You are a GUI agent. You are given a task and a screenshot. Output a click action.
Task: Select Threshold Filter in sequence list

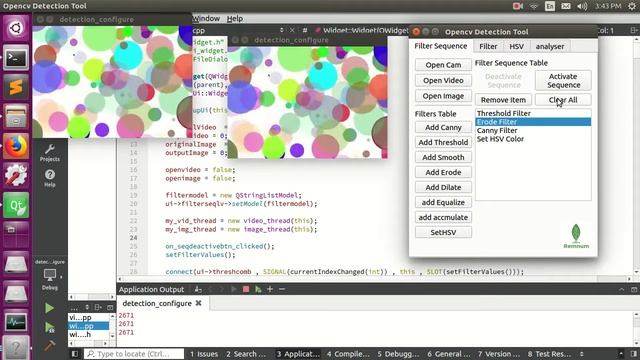[533, 113]
